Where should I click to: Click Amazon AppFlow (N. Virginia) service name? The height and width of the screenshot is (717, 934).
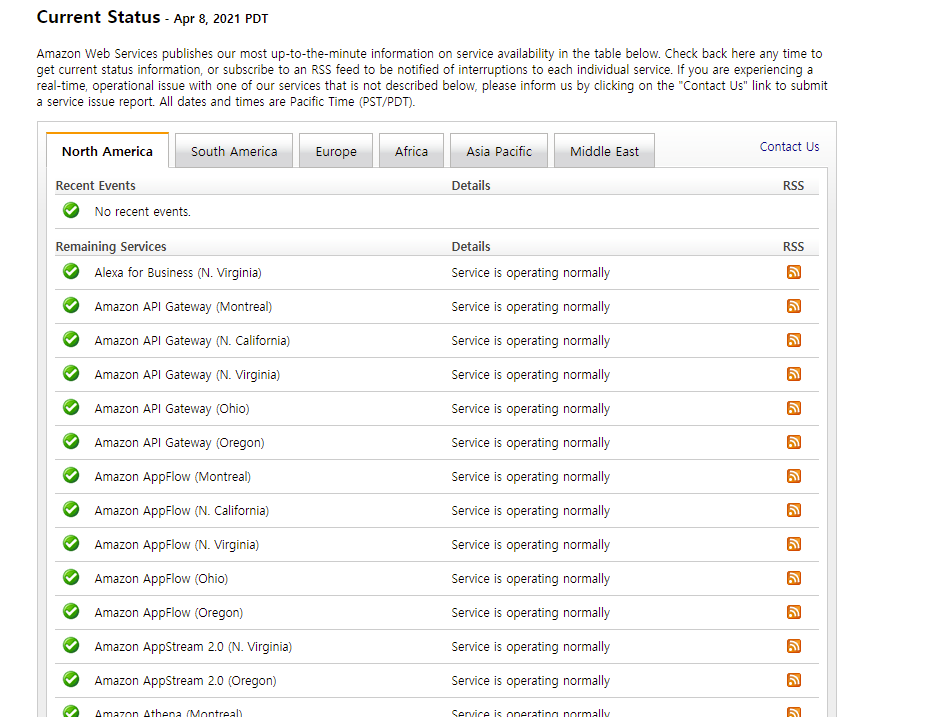[176, 544]
